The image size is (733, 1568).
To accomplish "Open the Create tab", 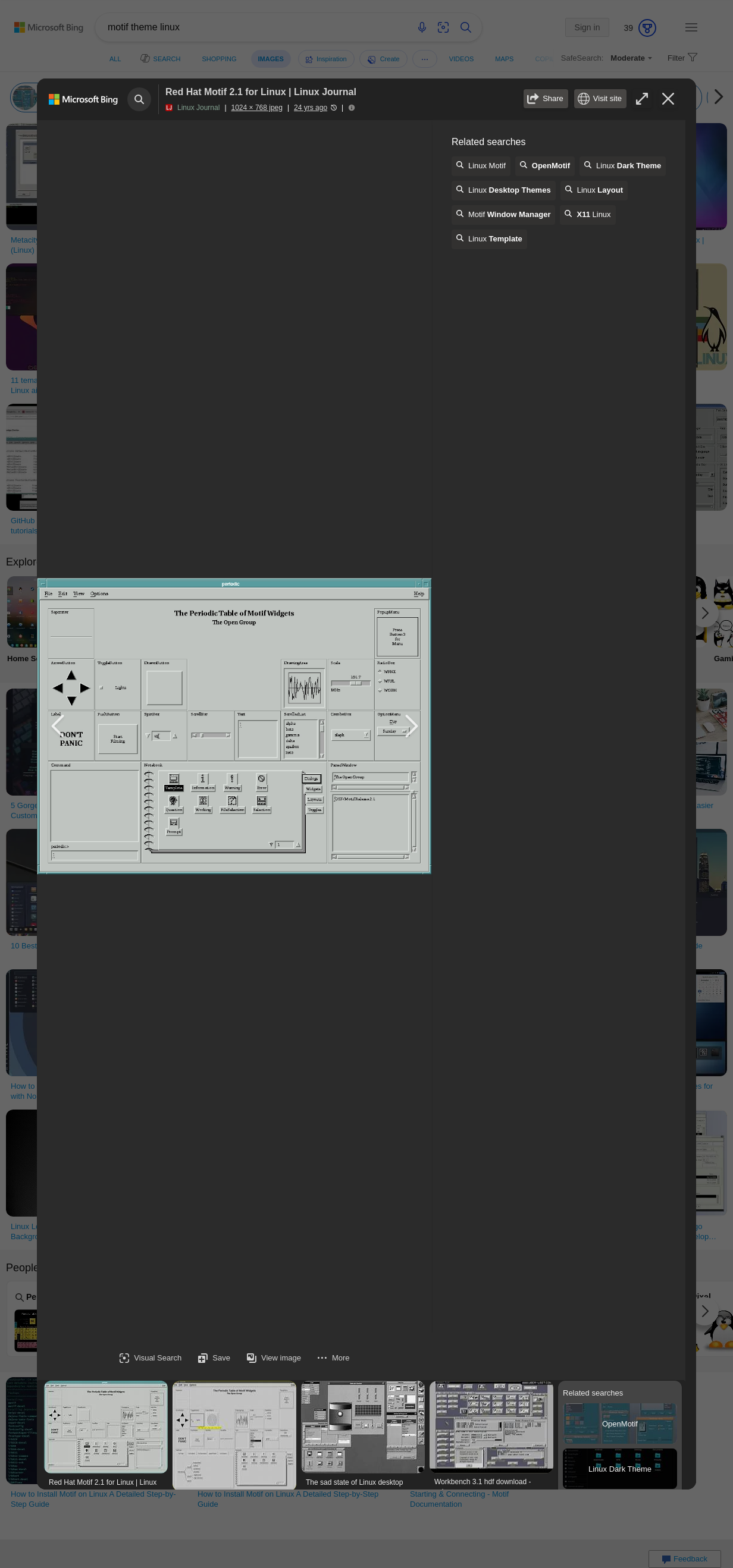I will [383, 59].
